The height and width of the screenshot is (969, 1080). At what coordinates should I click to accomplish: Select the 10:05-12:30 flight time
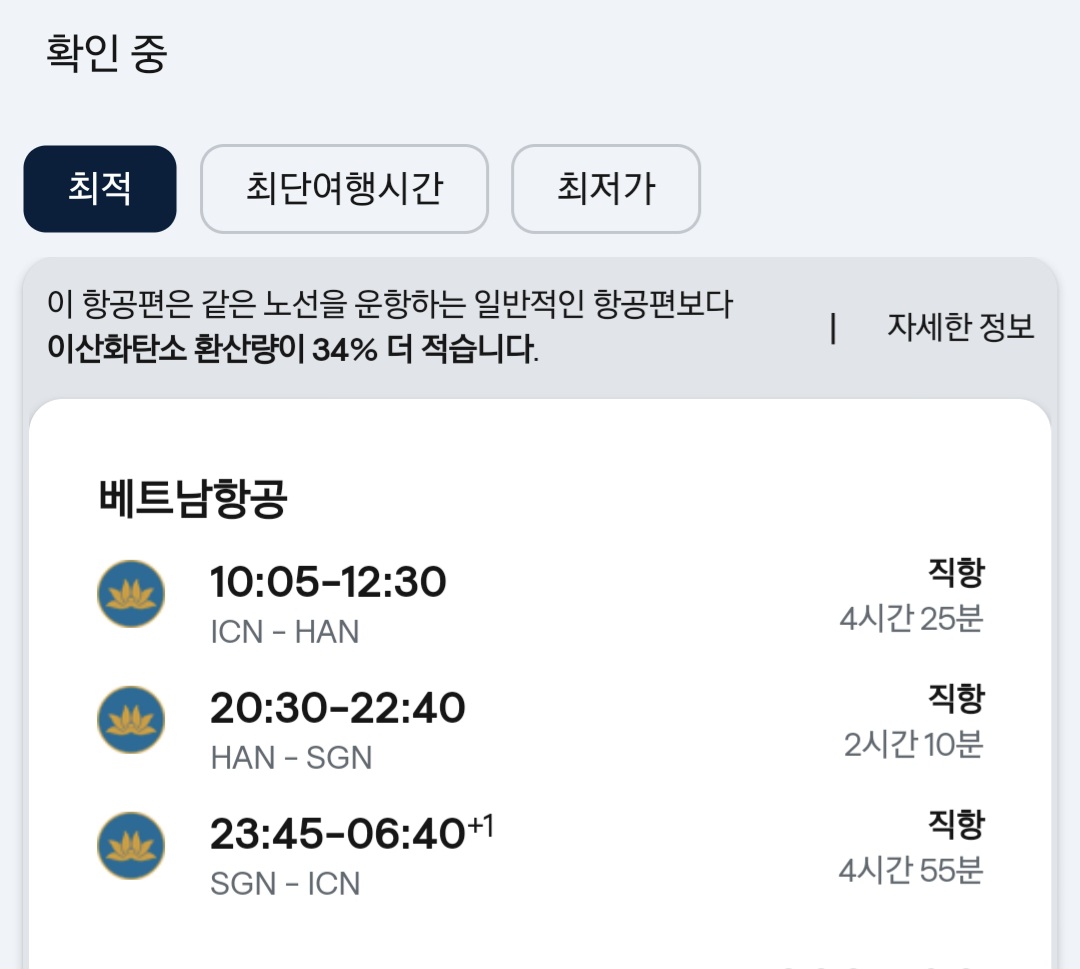click(x=328, y=582)
